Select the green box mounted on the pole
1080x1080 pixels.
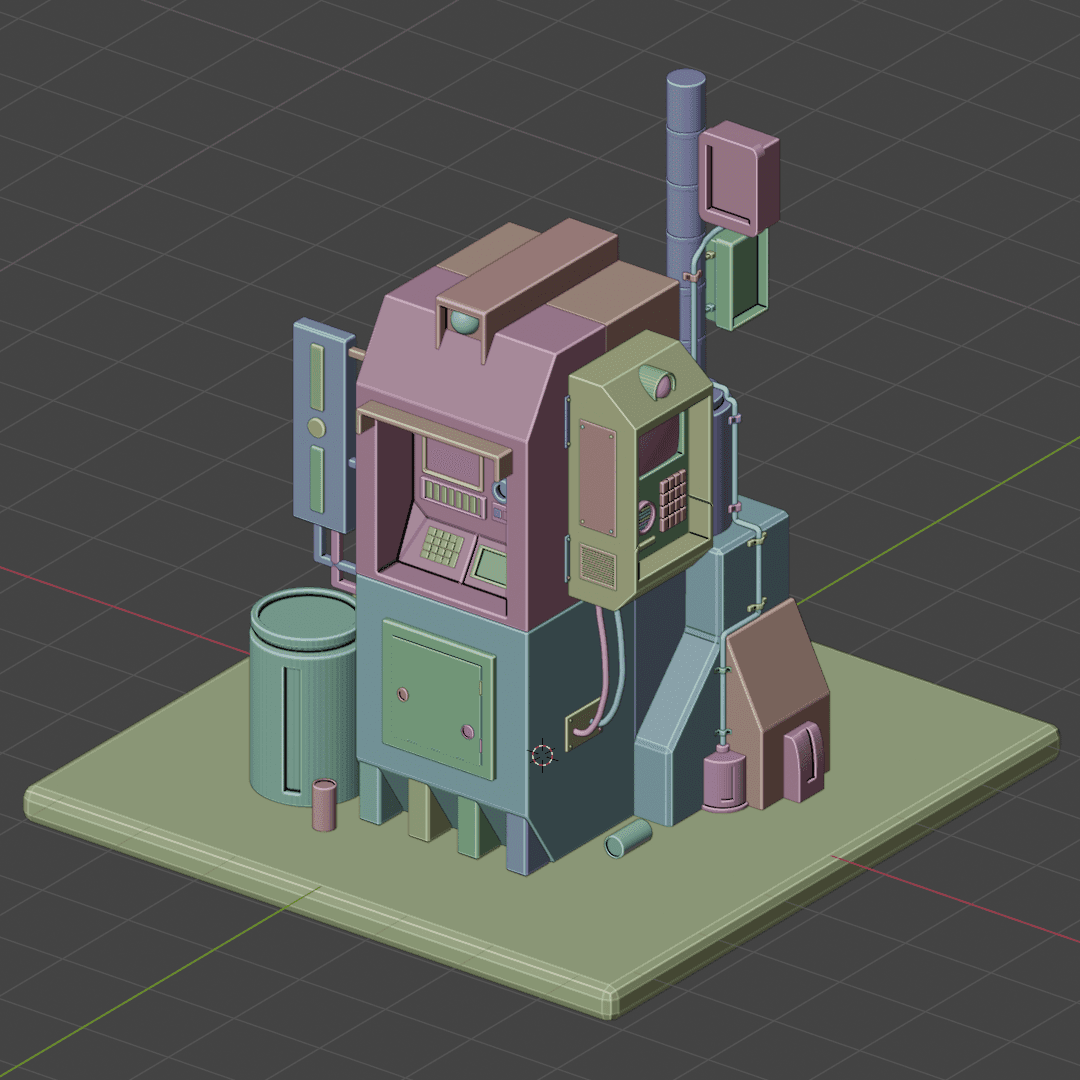pyautogui.click(x=737, y=278)
